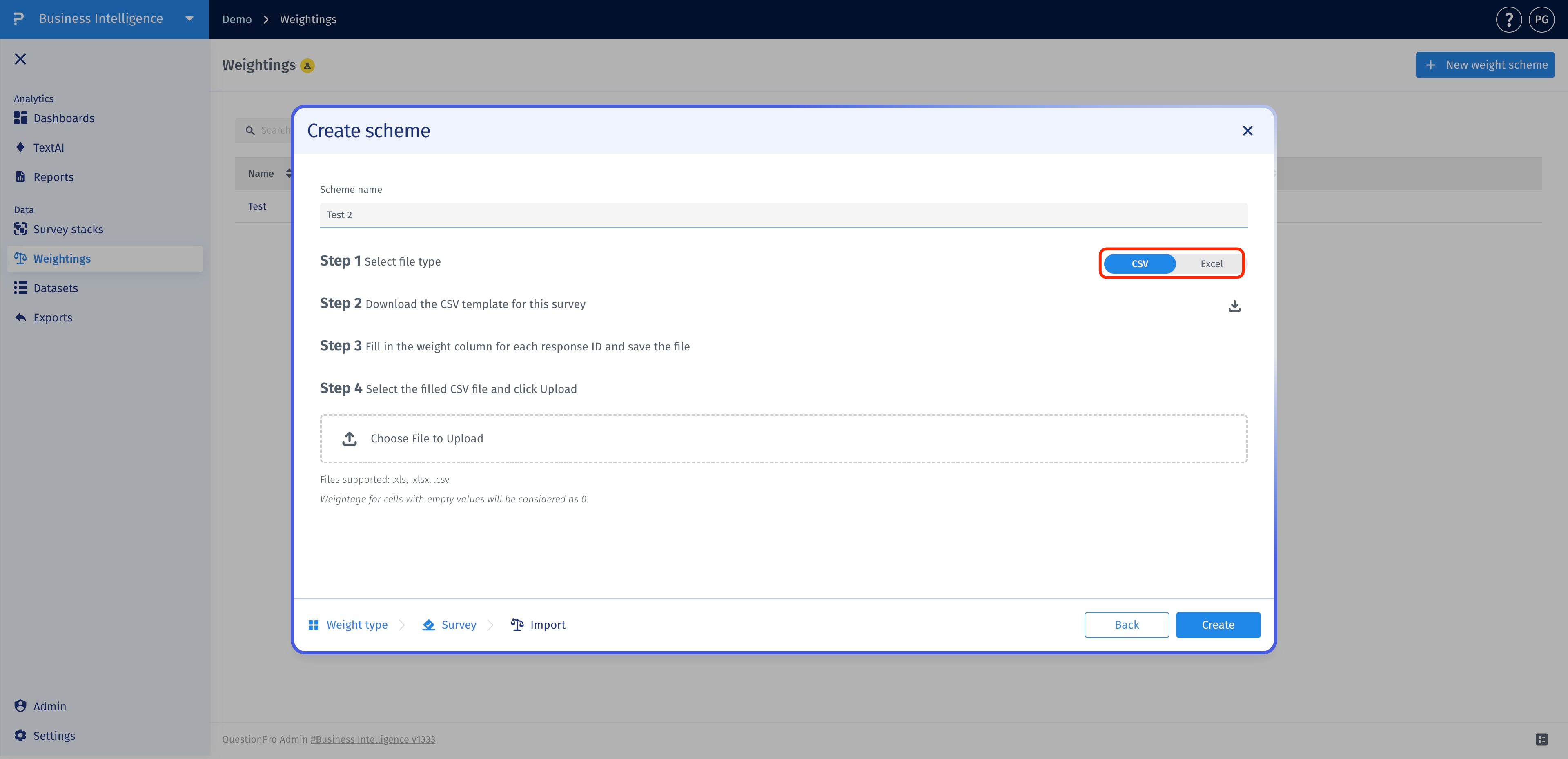Open the help question mark icon

tap(1508, 20)
